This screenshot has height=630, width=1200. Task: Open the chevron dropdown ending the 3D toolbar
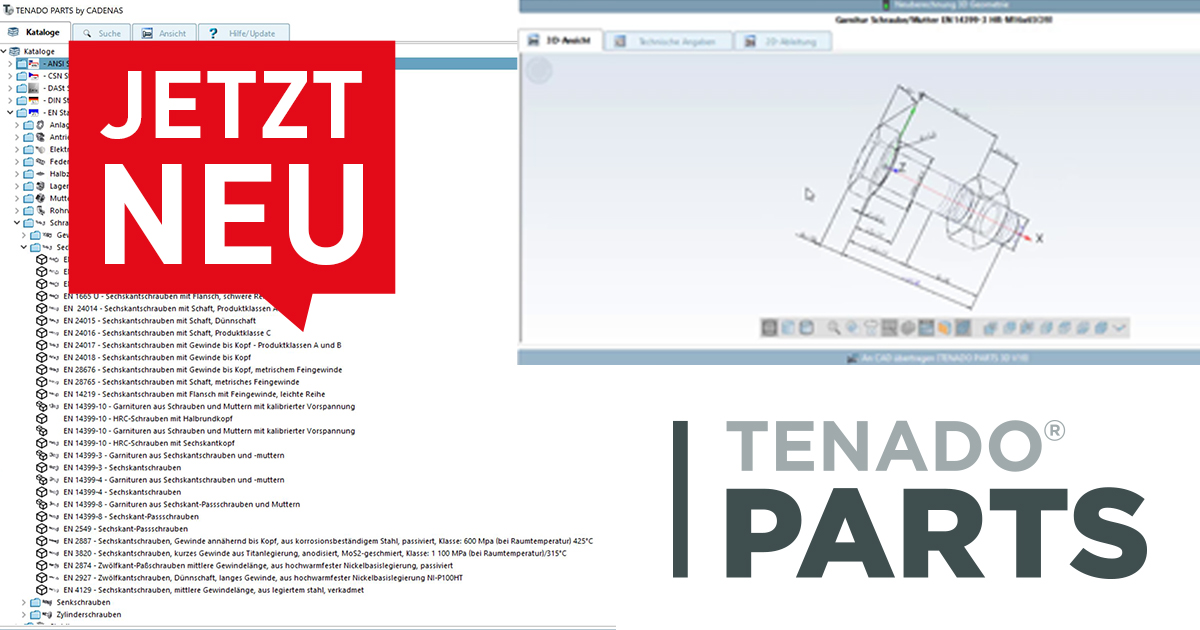1120,327
